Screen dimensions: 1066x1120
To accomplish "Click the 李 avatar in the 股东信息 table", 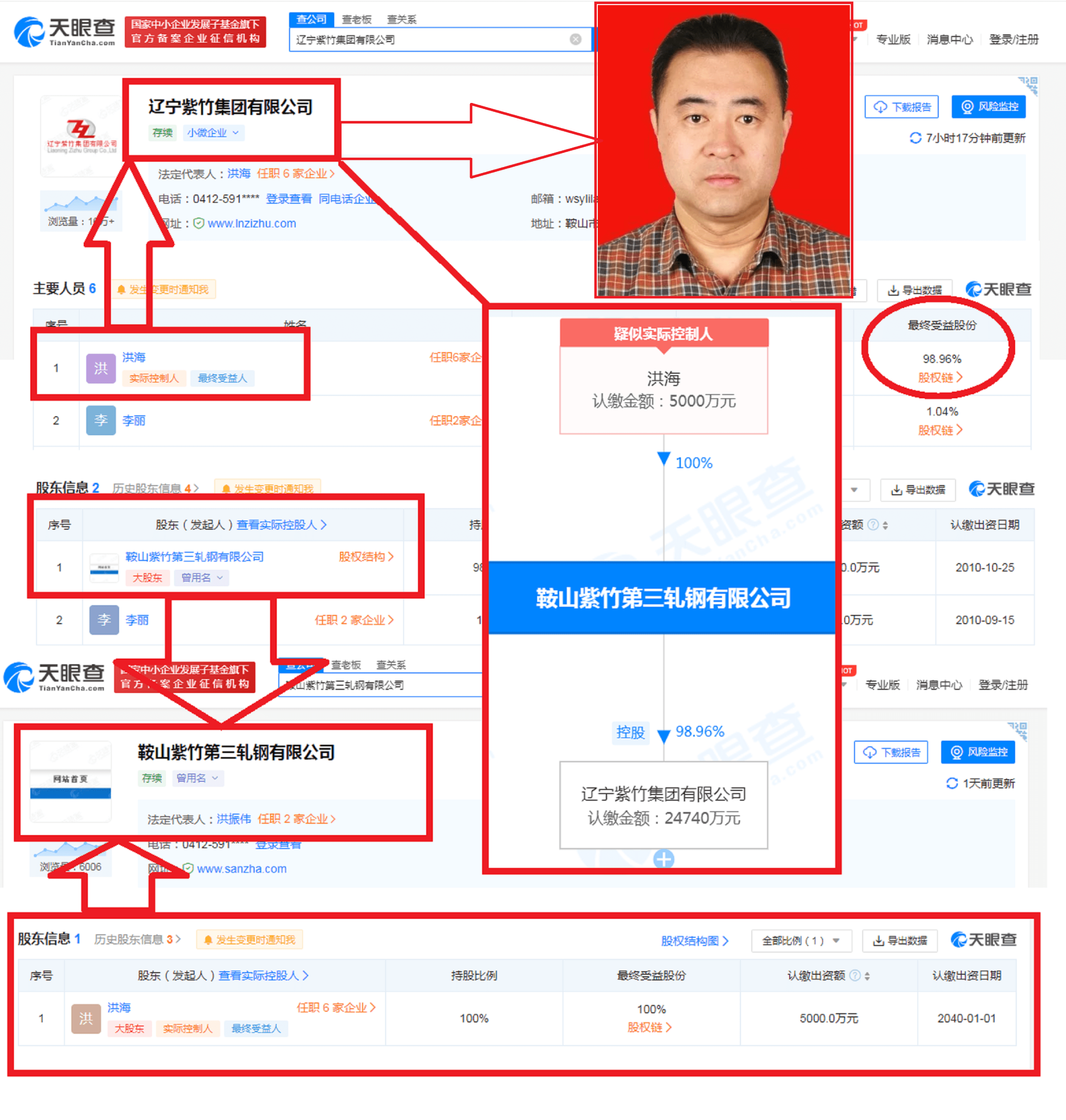I will tap(104, 619).
